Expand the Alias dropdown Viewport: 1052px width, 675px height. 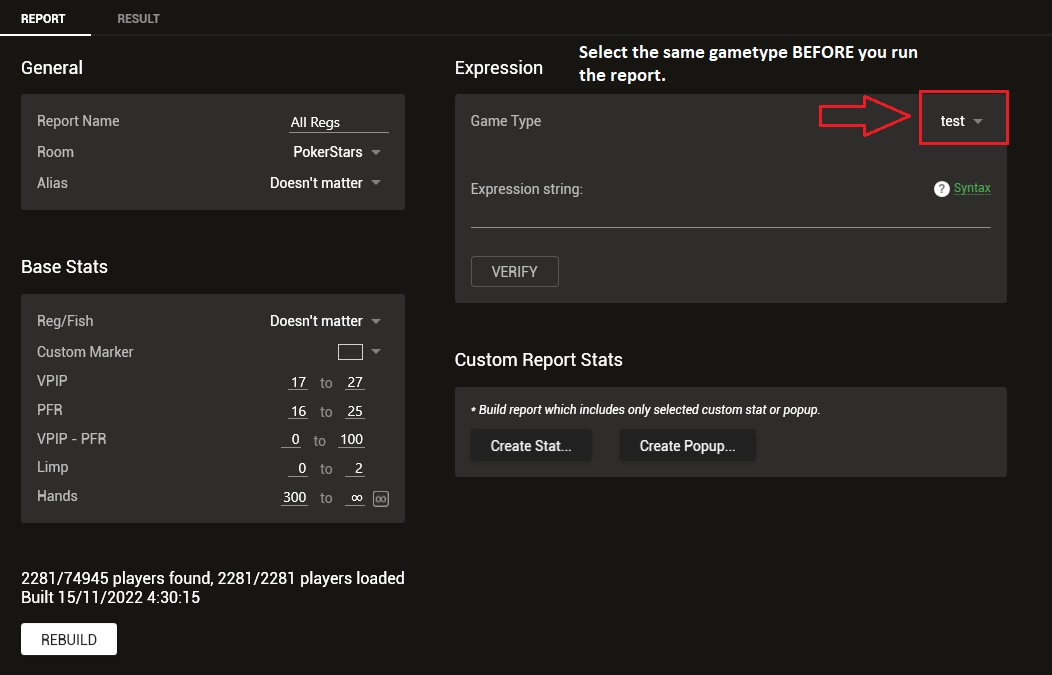[x=325, y=183]
